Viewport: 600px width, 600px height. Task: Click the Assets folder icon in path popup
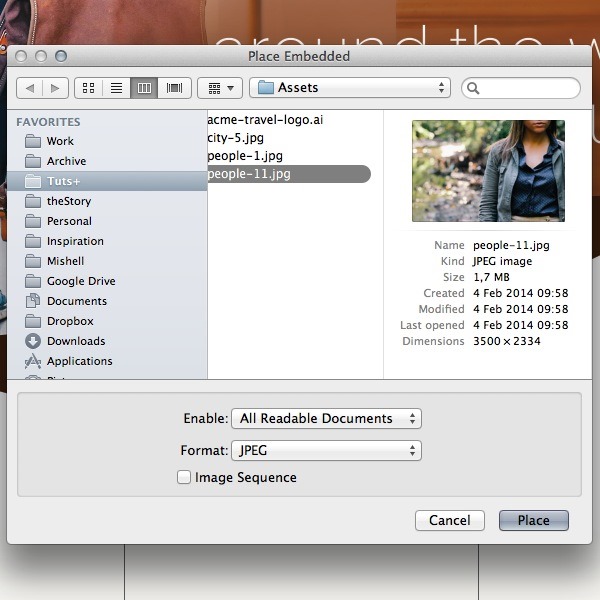[266, 88]
